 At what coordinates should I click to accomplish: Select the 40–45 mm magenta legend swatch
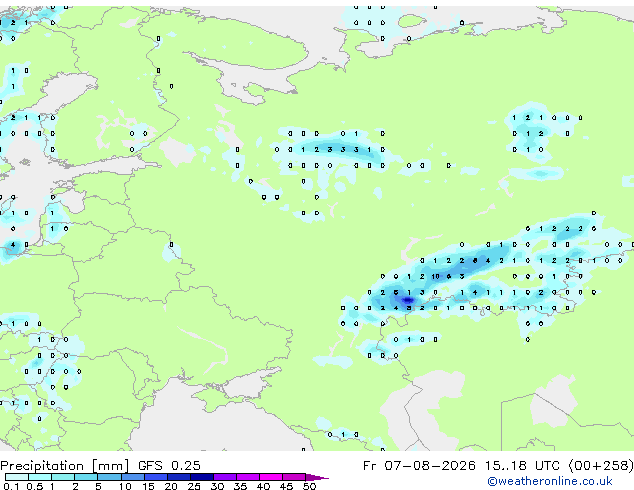click(271, 477)
